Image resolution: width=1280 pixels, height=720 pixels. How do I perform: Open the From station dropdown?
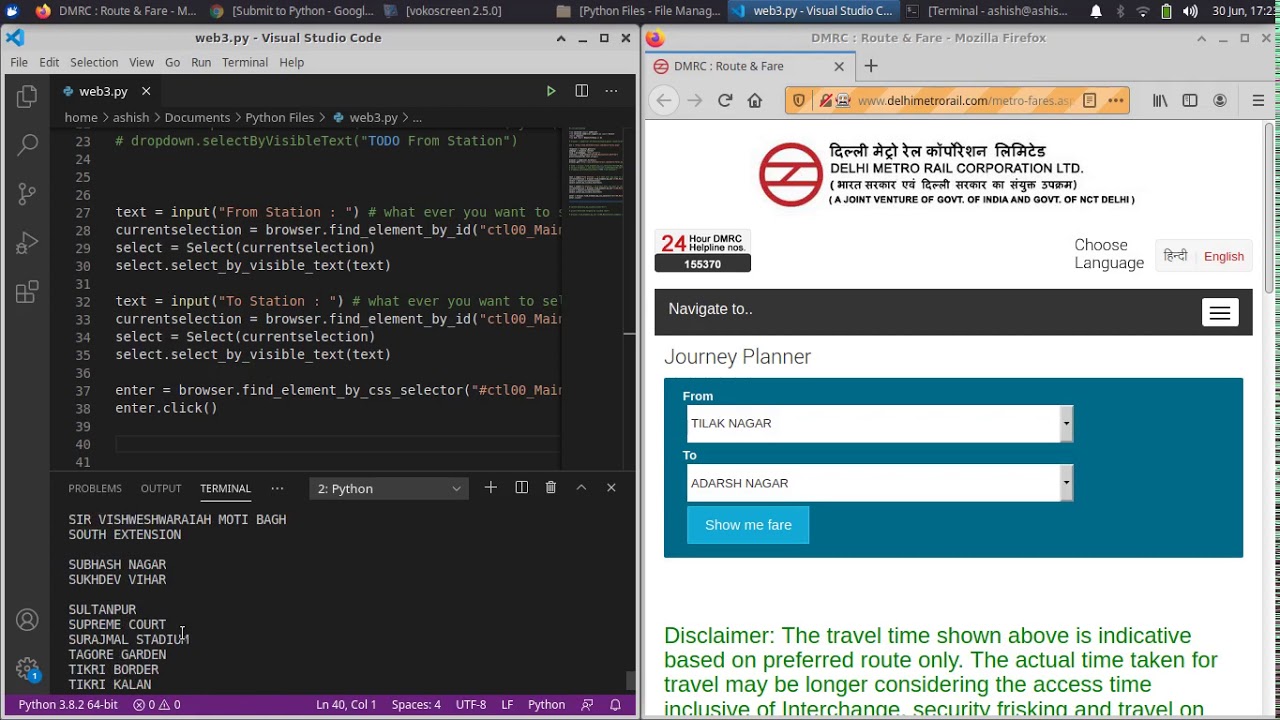(880, 424)
